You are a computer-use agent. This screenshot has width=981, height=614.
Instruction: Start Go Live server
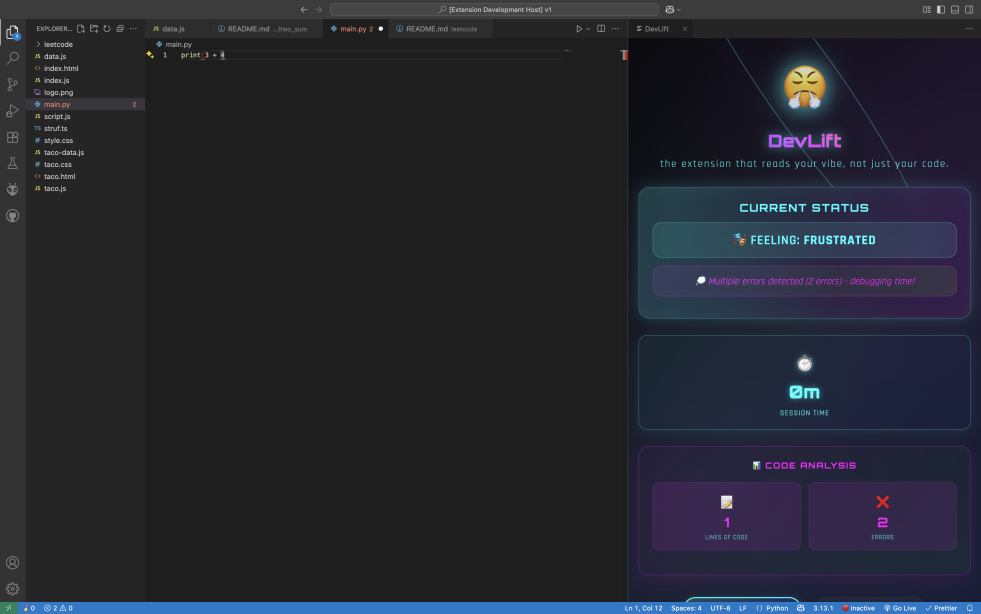pyautogui.click(x=900, y=608)
